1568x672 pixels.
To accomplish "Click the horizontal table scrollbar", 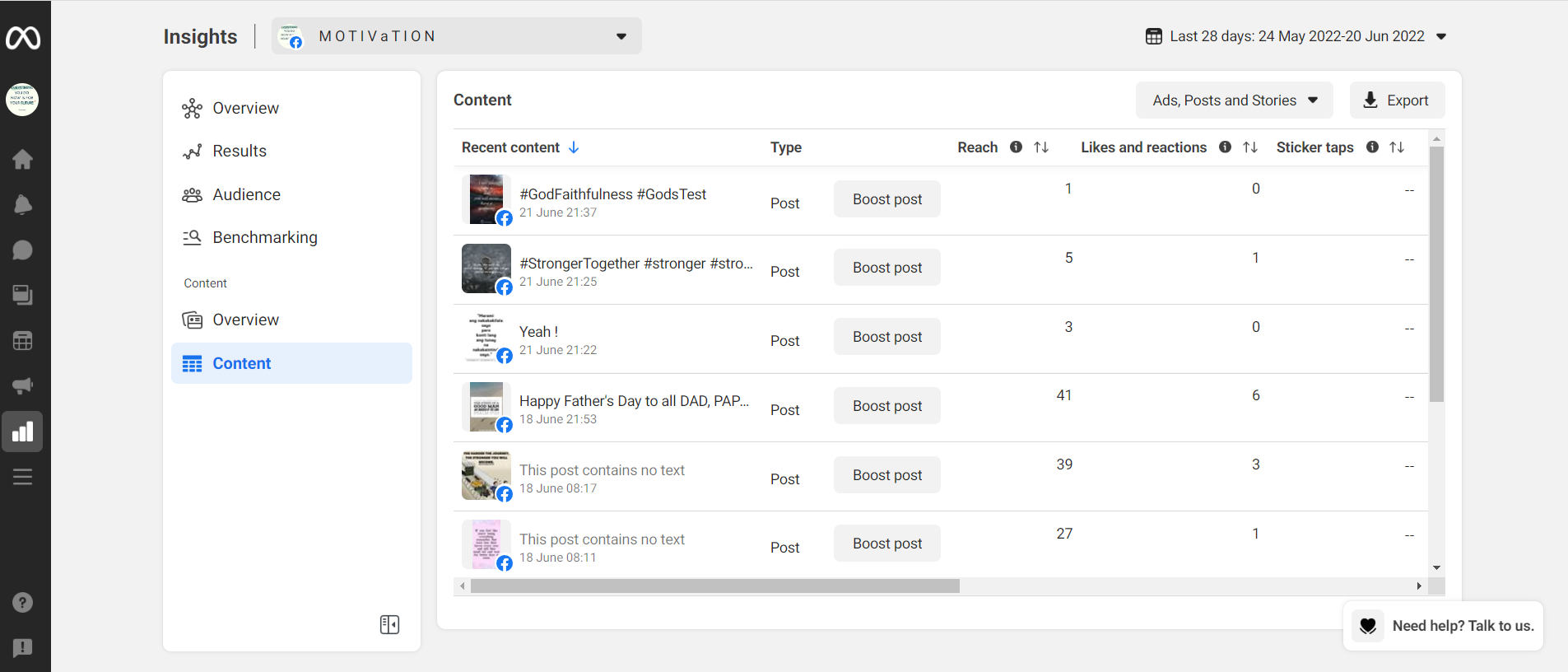I will 714,586.
